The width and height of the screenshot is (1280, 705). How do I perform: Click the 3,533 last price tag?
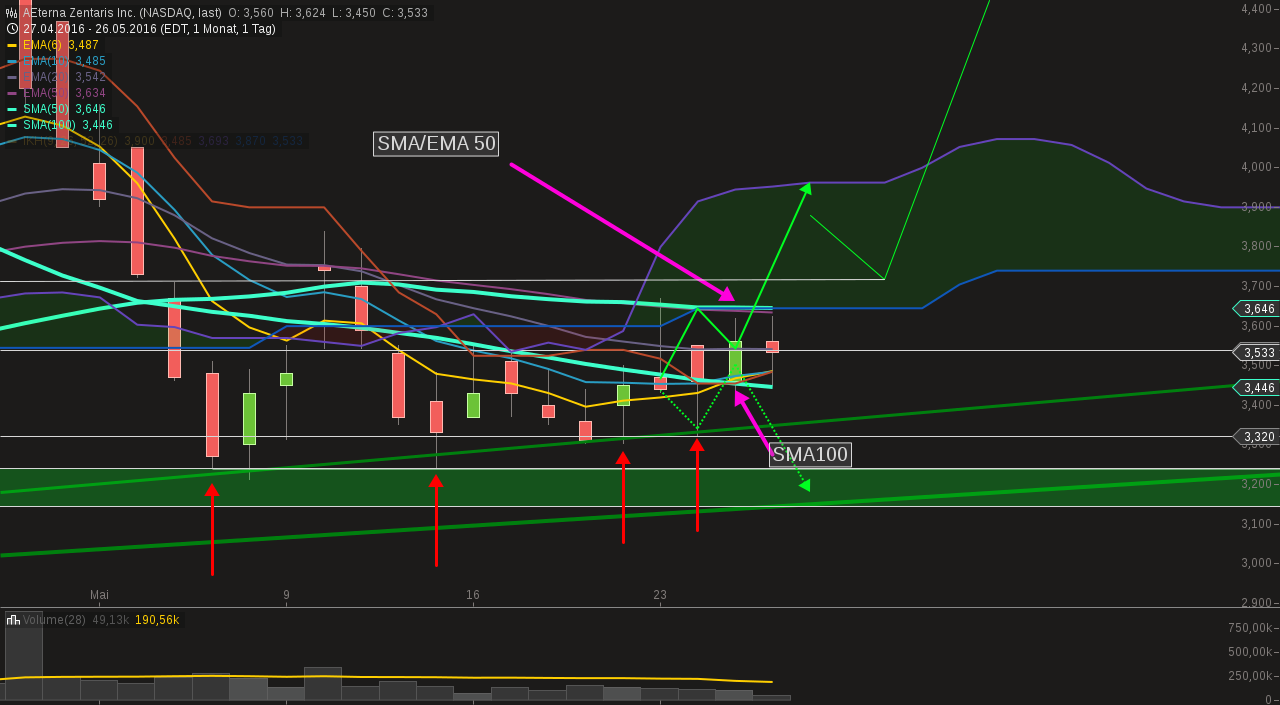pos(1256,352)
